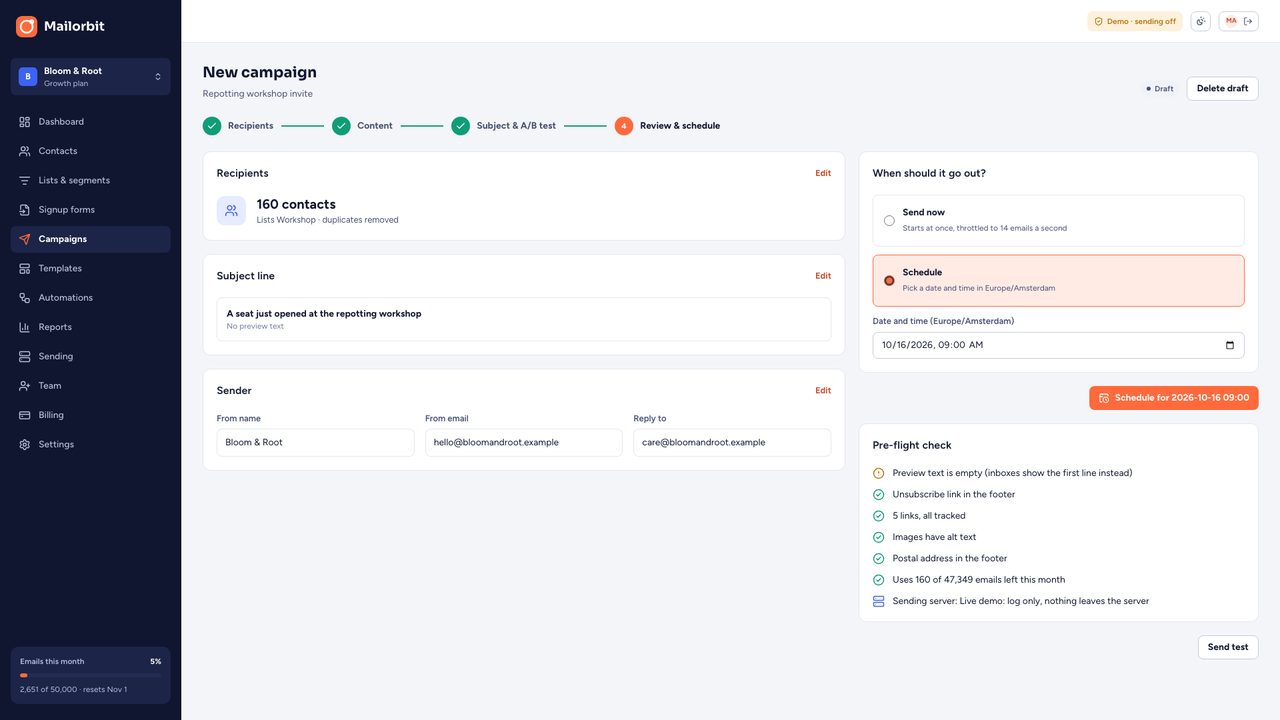Click the Demo sending off shield badge
Image resolution: width=1280 pixels, height=720 pixels.
coord(1135,21)
